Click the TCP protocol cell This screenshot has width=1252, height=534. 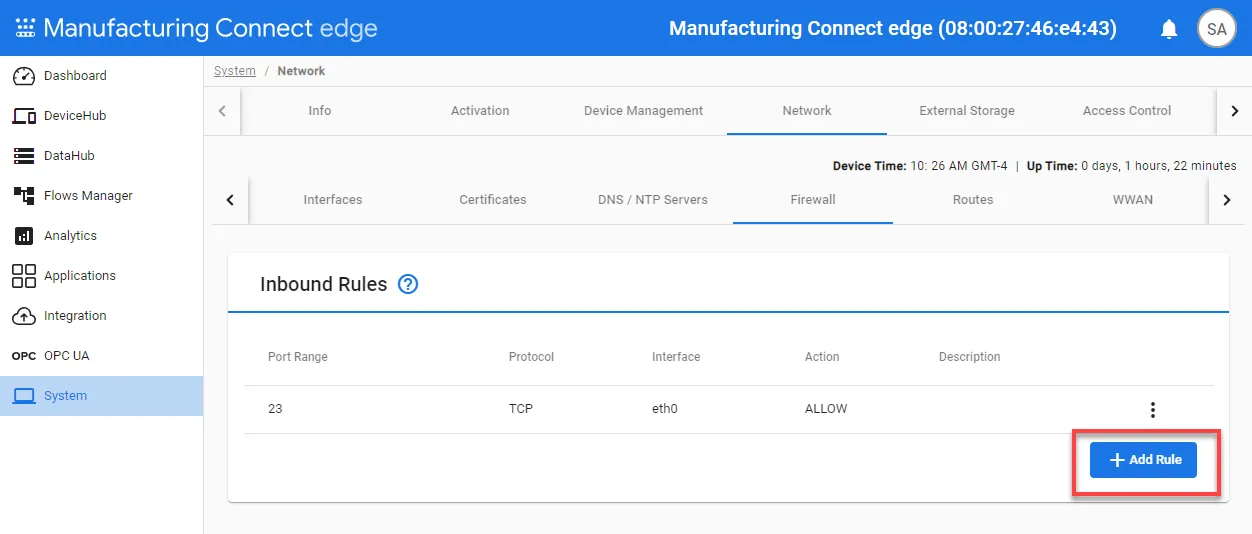pos(521,409)
